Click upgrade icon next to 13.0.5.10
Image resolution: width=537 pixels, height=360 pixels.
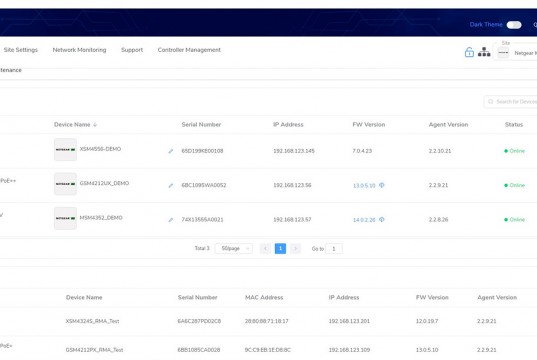coord(382,185)
